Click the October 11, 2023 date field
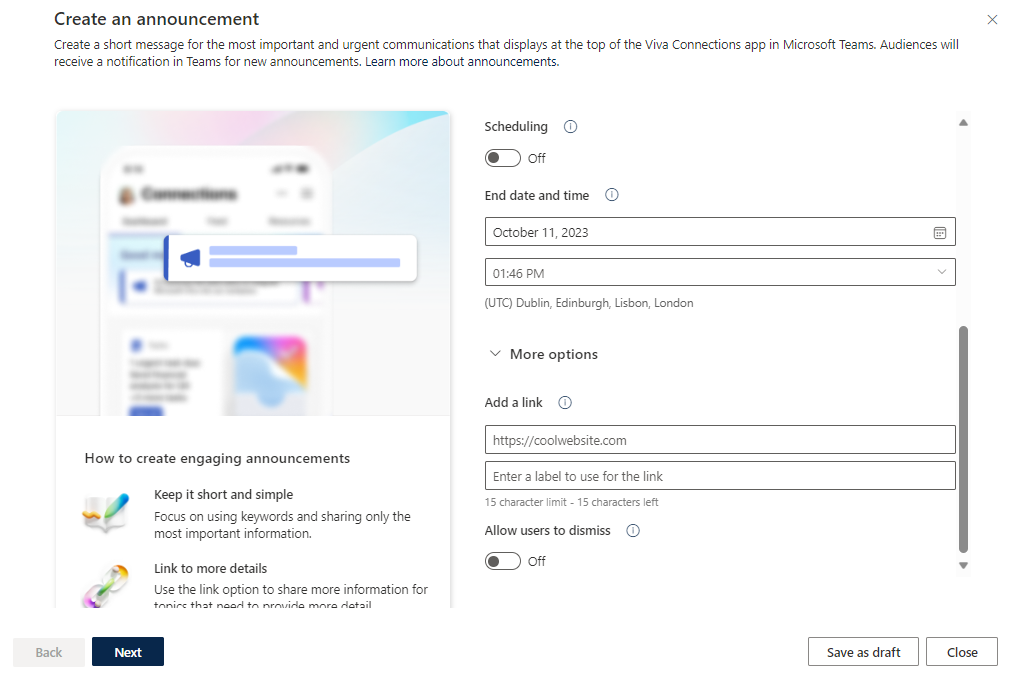The height and width of the screenshot is (676, 1012). (x=708, y=232)
